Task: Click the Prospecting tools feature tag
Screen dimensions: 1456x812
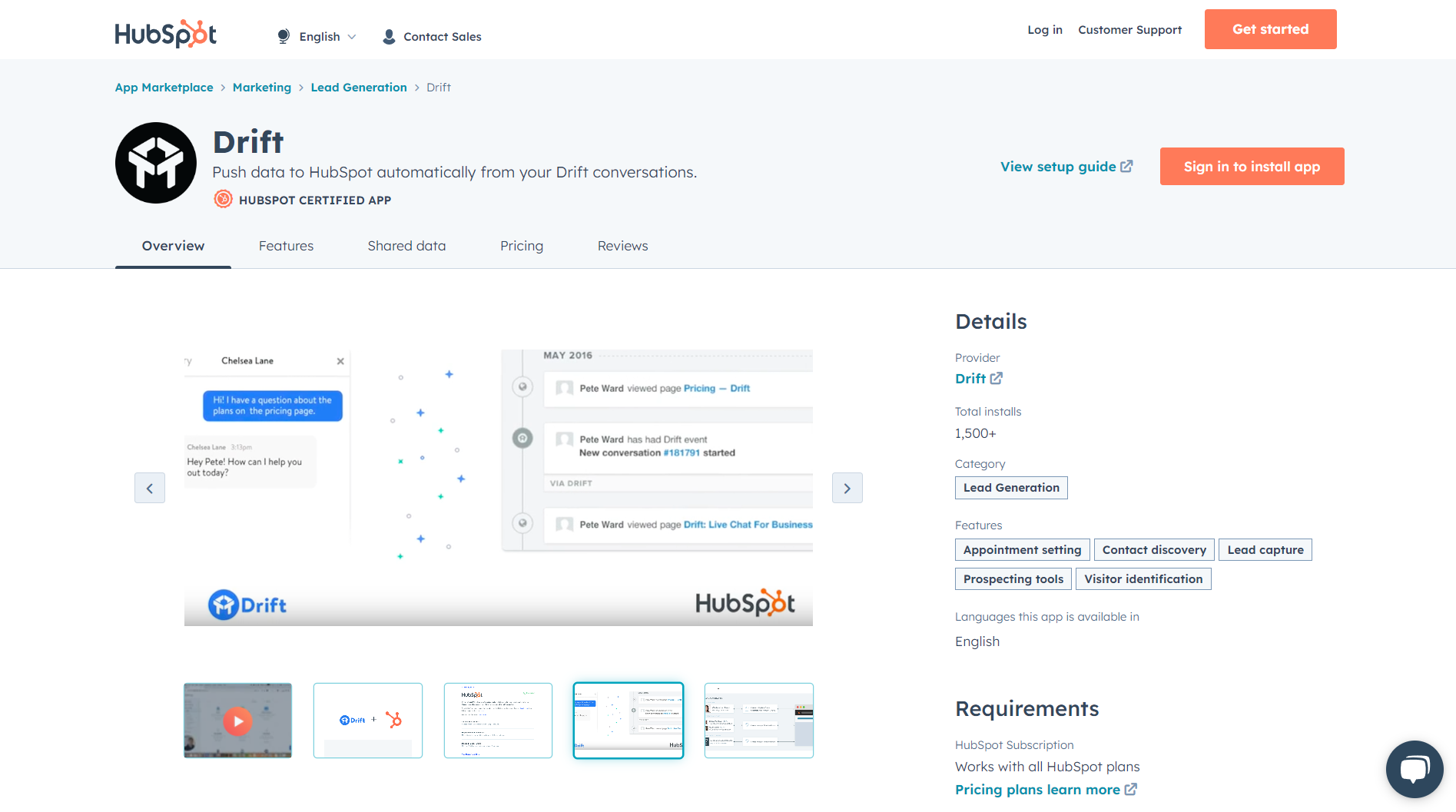Action: point(1013,579)
